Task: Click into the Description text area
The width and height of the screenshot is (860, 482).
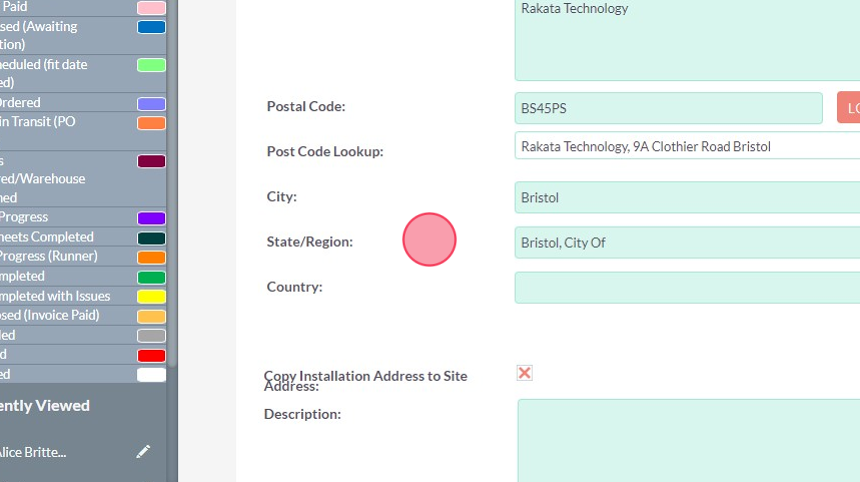Action: tap(690, 440)
